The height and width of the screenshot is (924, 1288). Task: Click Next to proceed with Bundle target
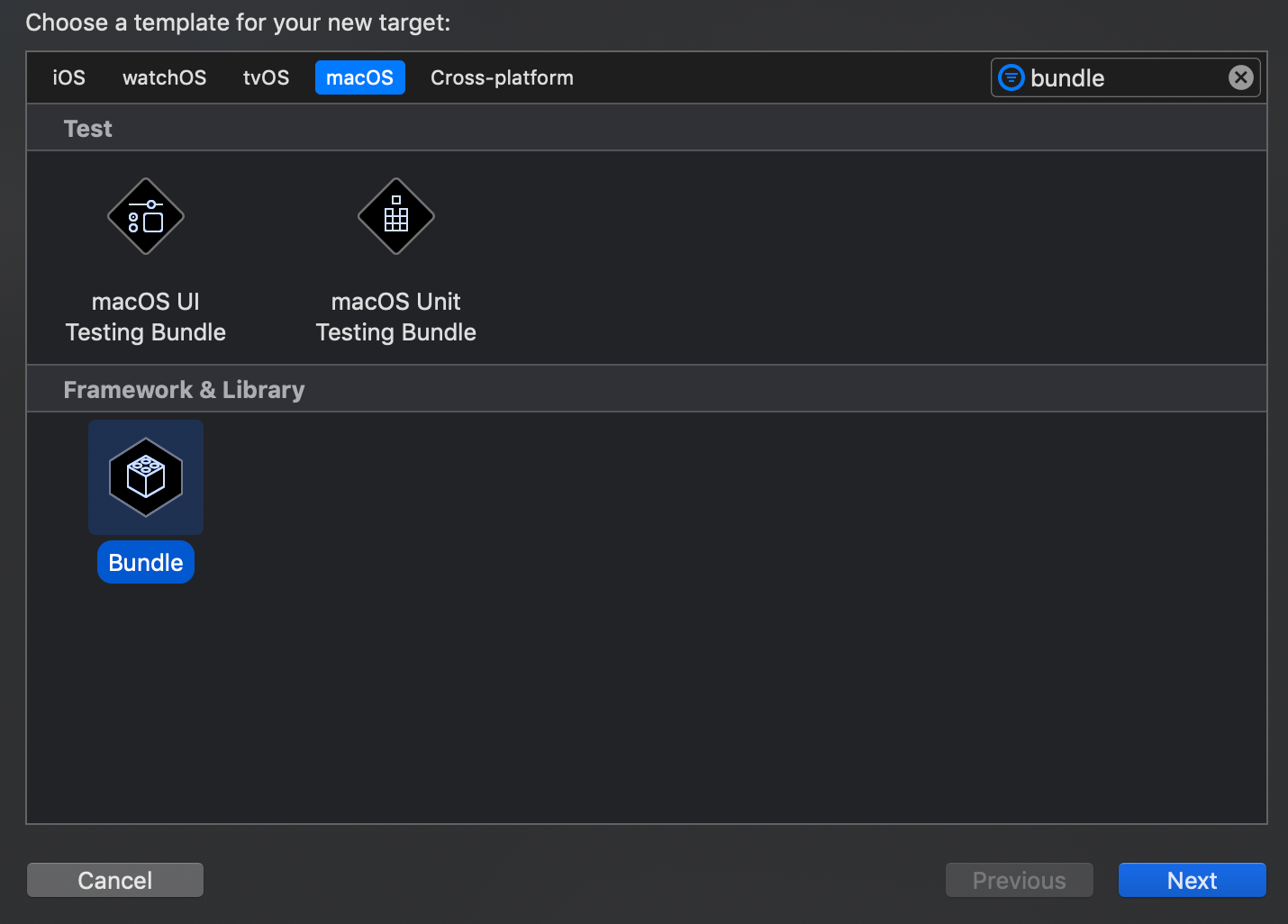pyautogui.click(x=1191, y=880)
